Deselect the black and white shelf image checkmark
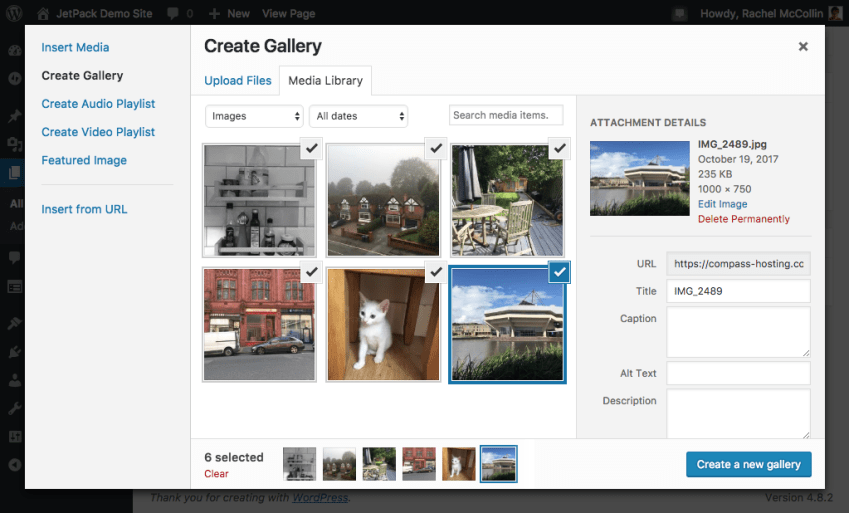Image resolution: width=849 pixels, height=513 pixels. (x=311, y=148)
